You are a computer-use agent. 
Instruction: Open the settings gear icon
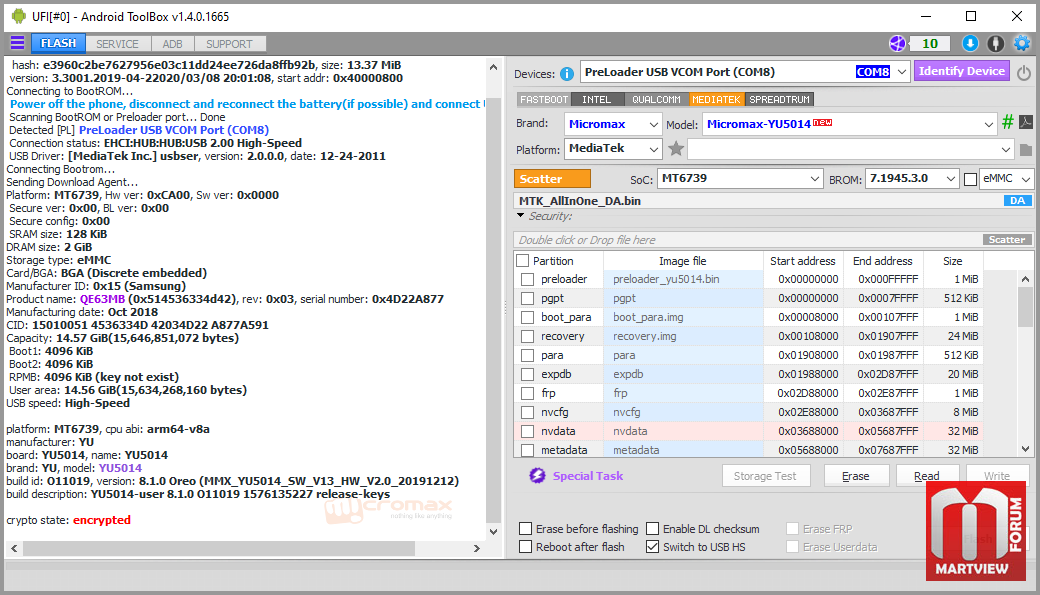click(1022, 44)
